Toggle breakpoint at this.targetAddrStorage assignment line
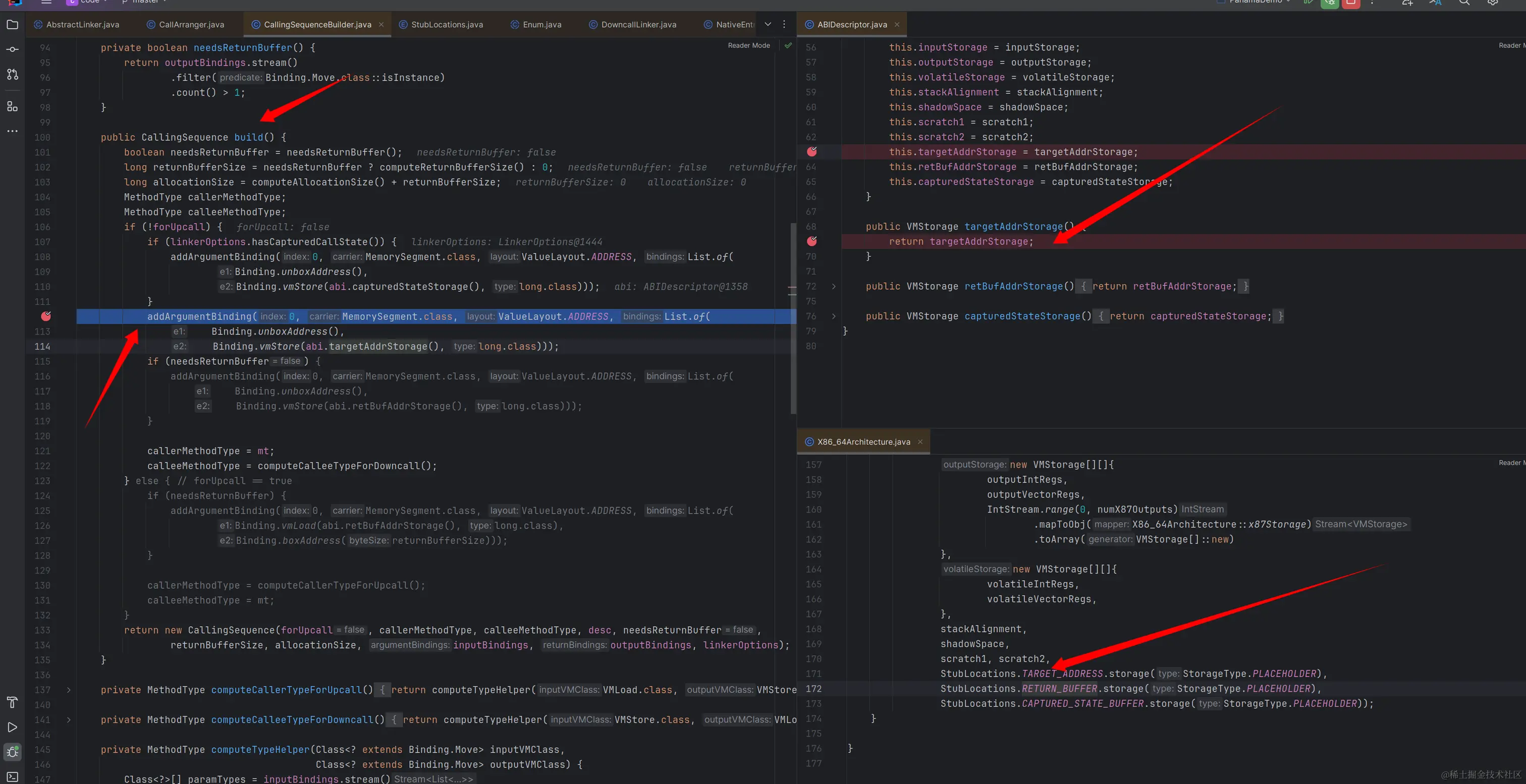The height and width of the screenshot is (784, 1526). pos(811,151)
